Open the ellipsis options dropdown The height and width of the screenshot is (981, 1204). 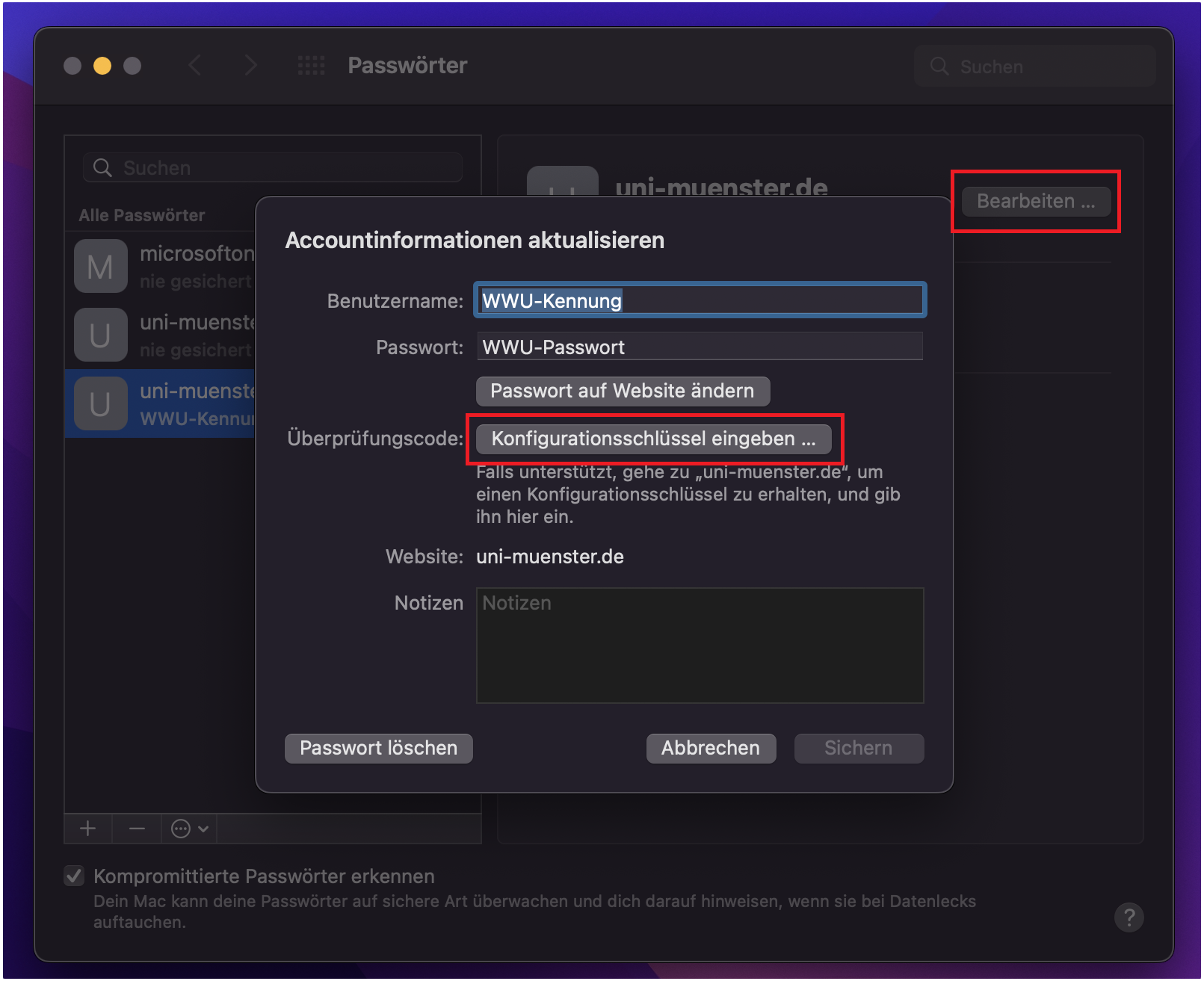coord(188,828)
